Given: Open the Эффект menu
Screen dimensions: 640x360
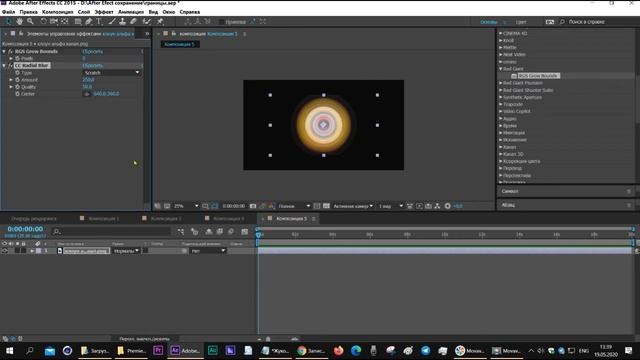Looking at the screenshot, I should point(104,12).
